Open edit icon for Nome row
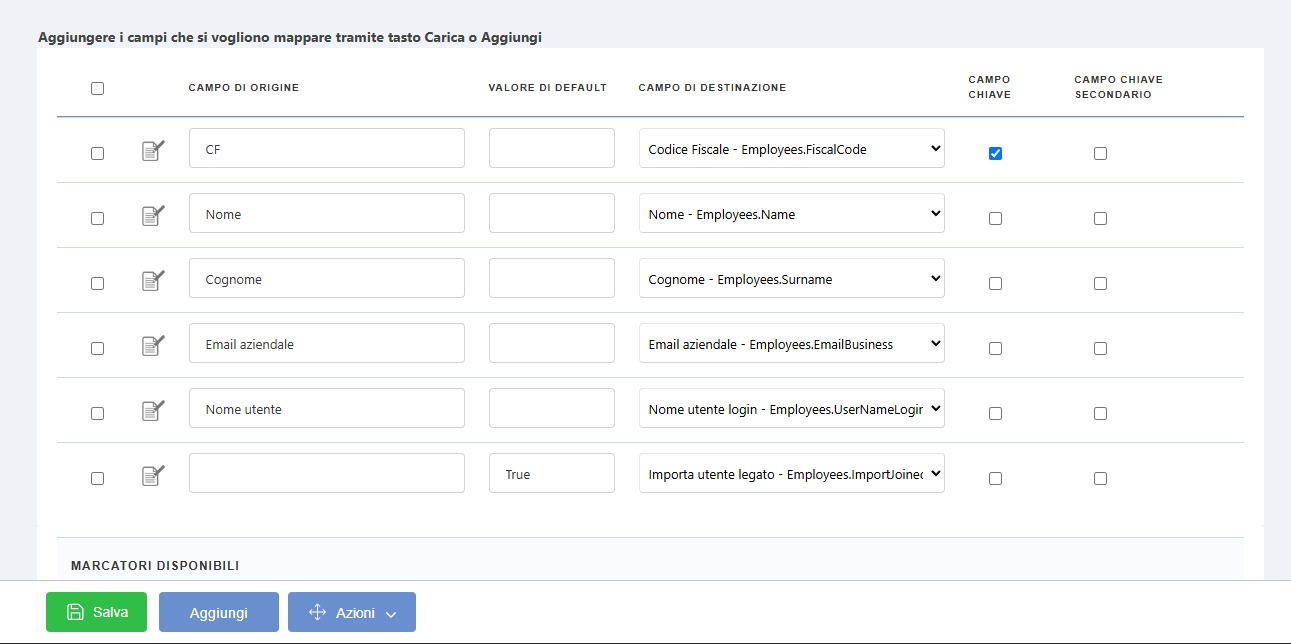The width and height of the screenshot is (1291, 644). tap(153, 216)
